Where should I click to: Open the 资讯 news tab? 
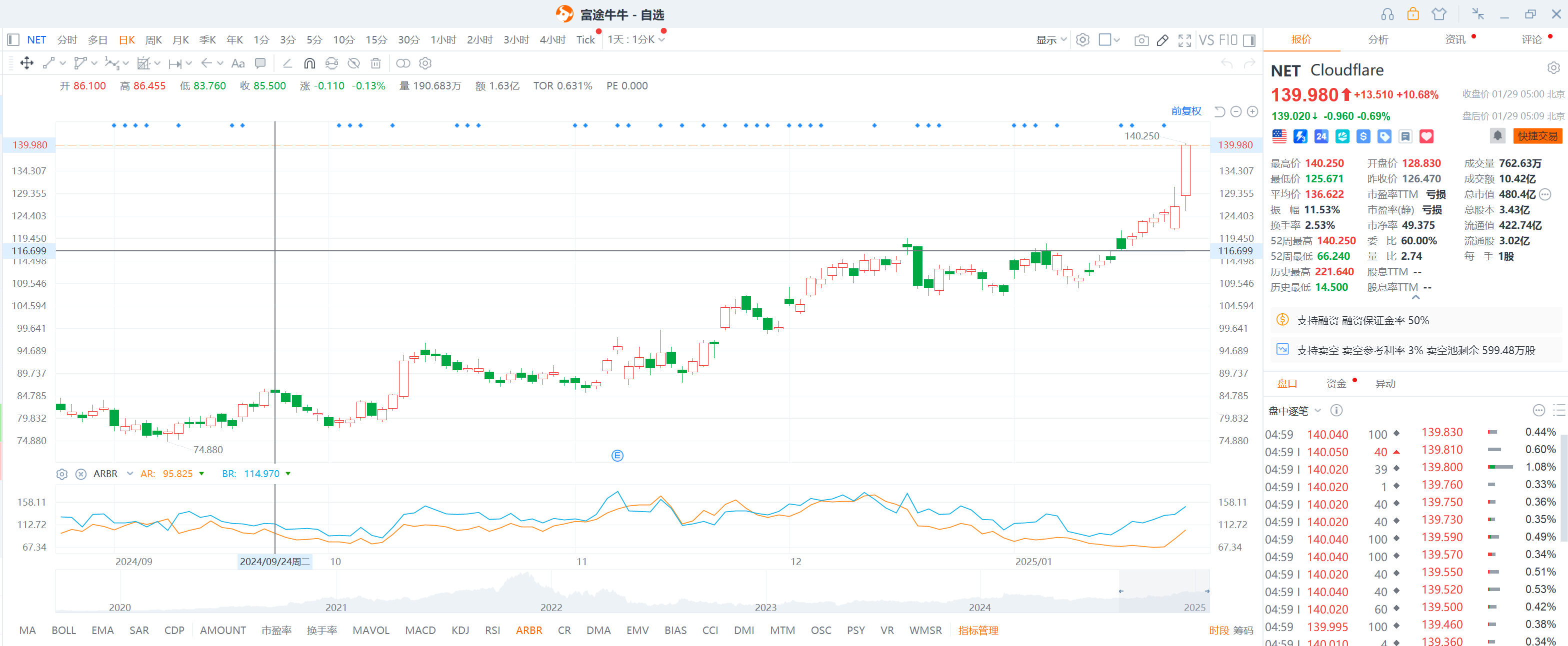click(x=1455, y=39)
